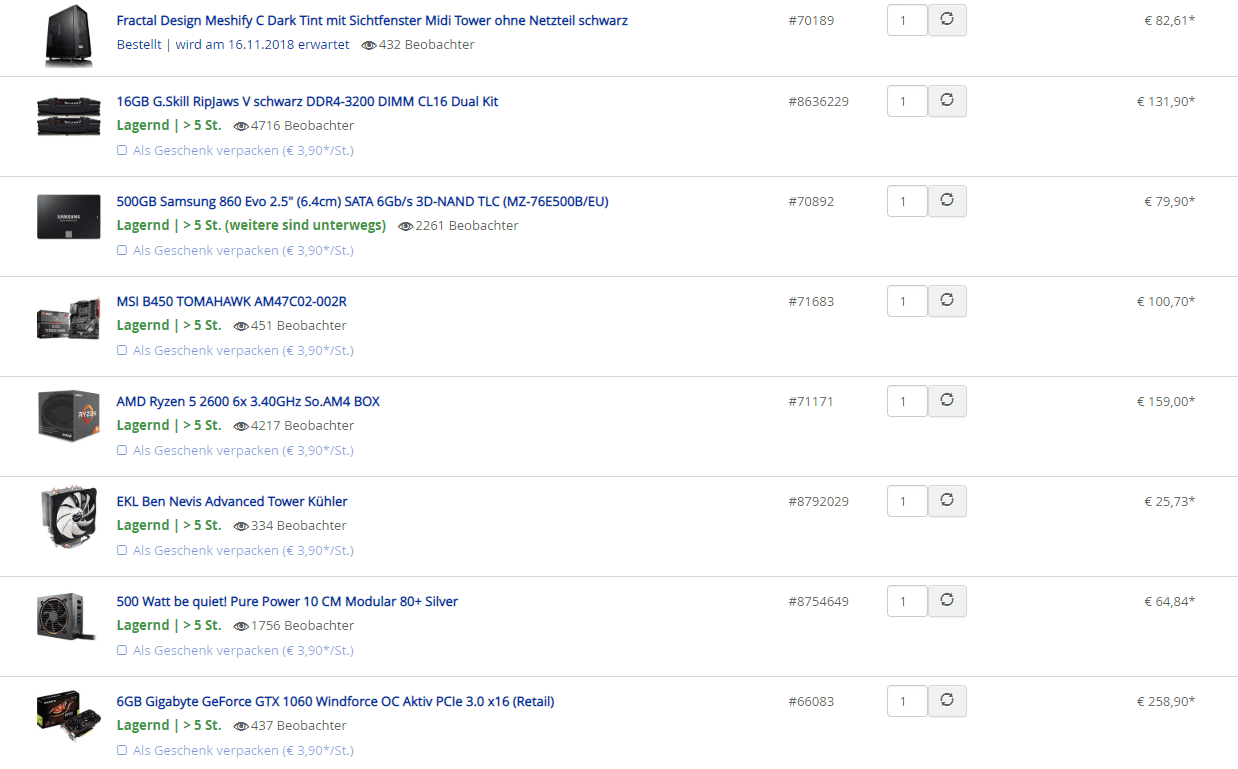Open the 500 Watt be quiet! Pure Power link
The image size is (1238, 769).
[x=287, y=601]
